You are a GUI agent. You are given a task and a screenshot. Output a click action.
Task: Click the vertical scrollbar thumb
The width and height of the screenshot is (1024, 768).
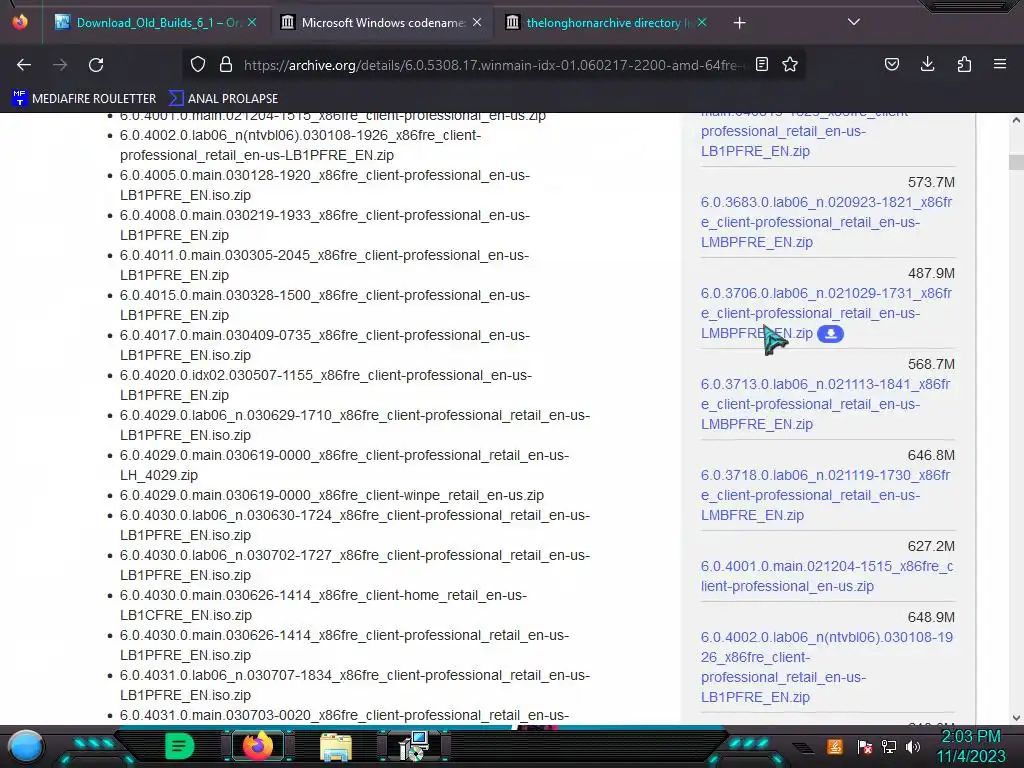pos(1016,162)
